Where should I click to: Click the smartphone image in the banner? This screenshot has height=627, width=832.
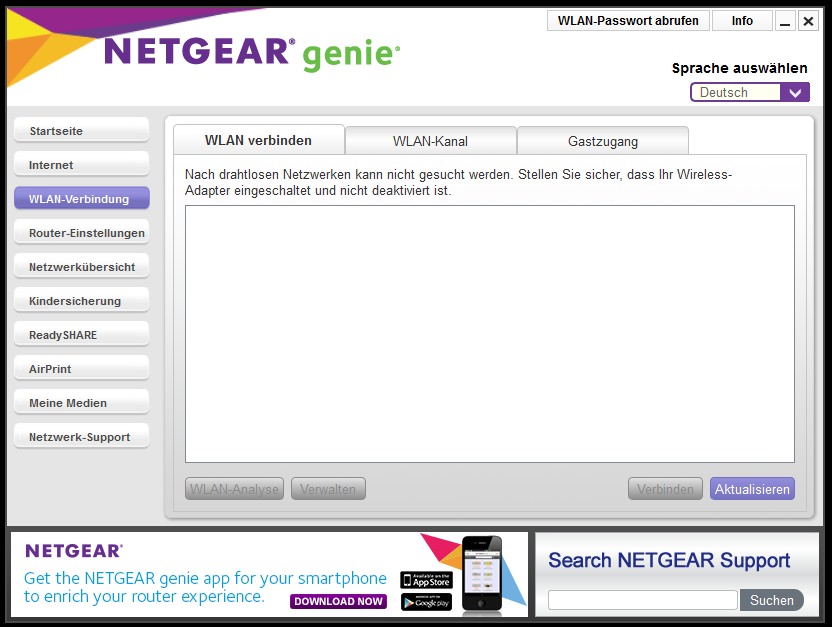tap(481, 574)
